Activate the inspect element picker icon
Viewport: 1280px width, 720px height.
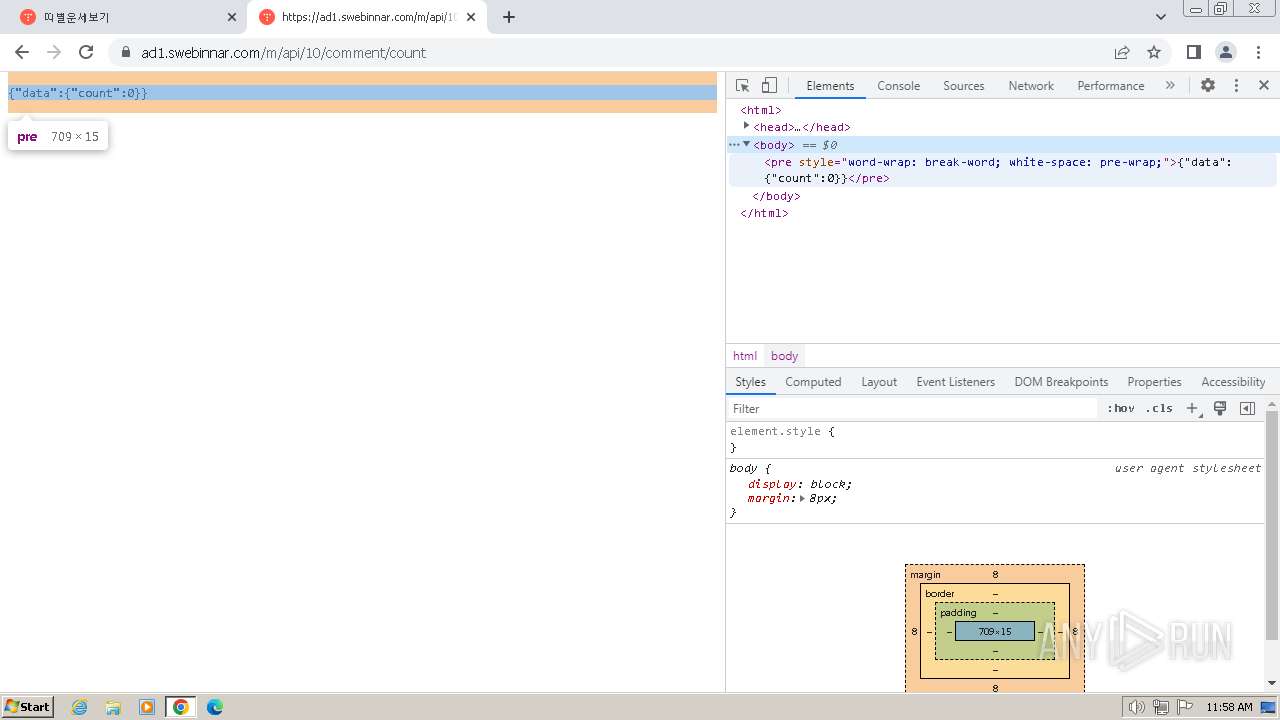coord(742,86)
